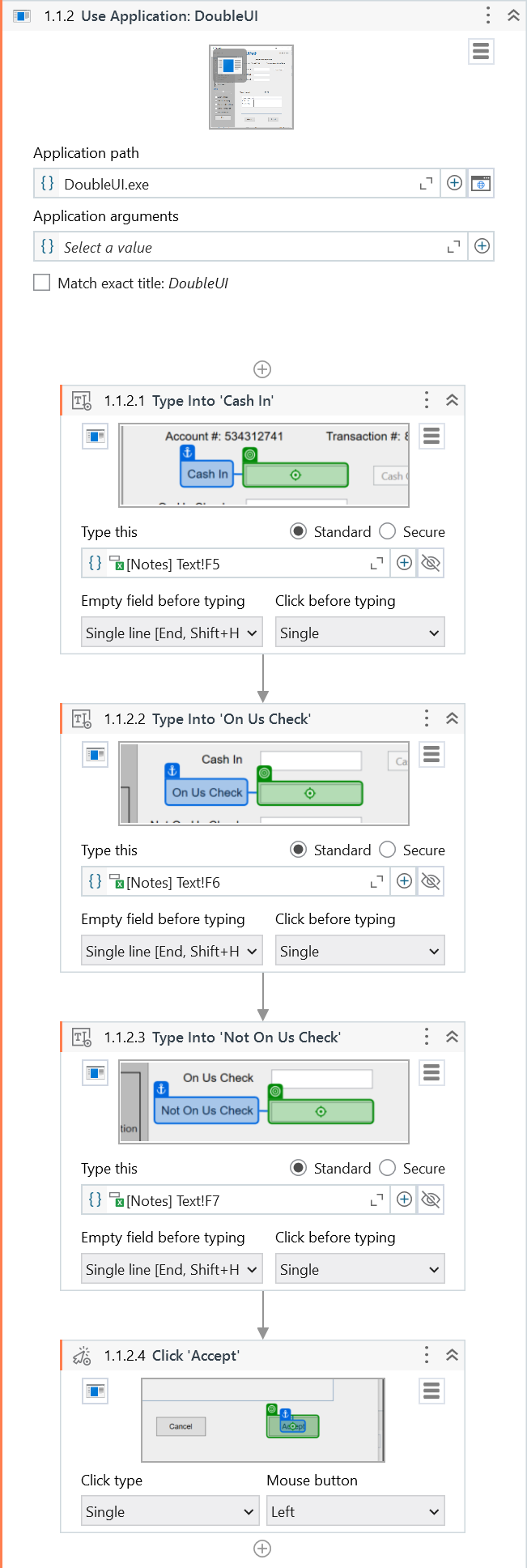The height and width of the screenshot is (1568, 527).
Task: Open the expanded editor for [Notes] Text!F5
Action: [376, 563]
